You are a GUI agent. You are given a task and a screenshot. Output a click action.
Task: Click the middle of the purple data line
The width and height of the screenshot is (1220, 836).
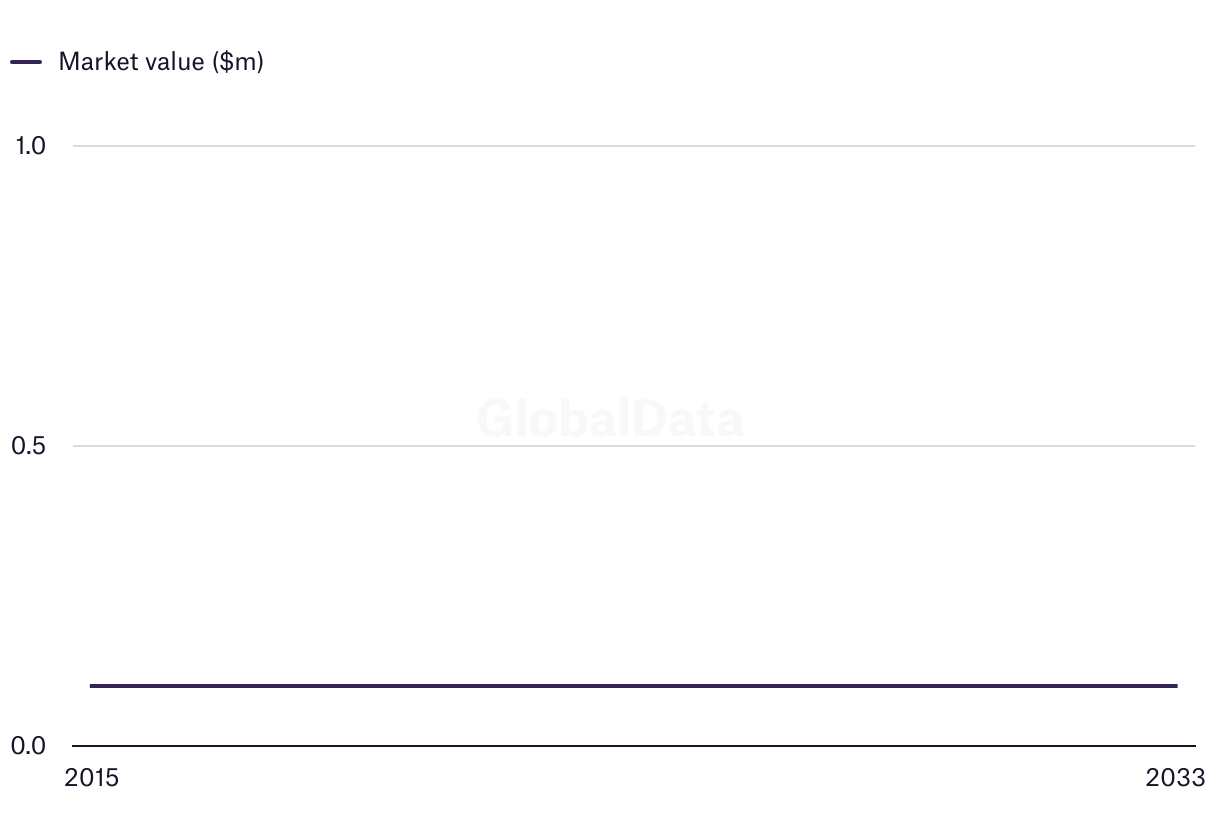point(634,686)
